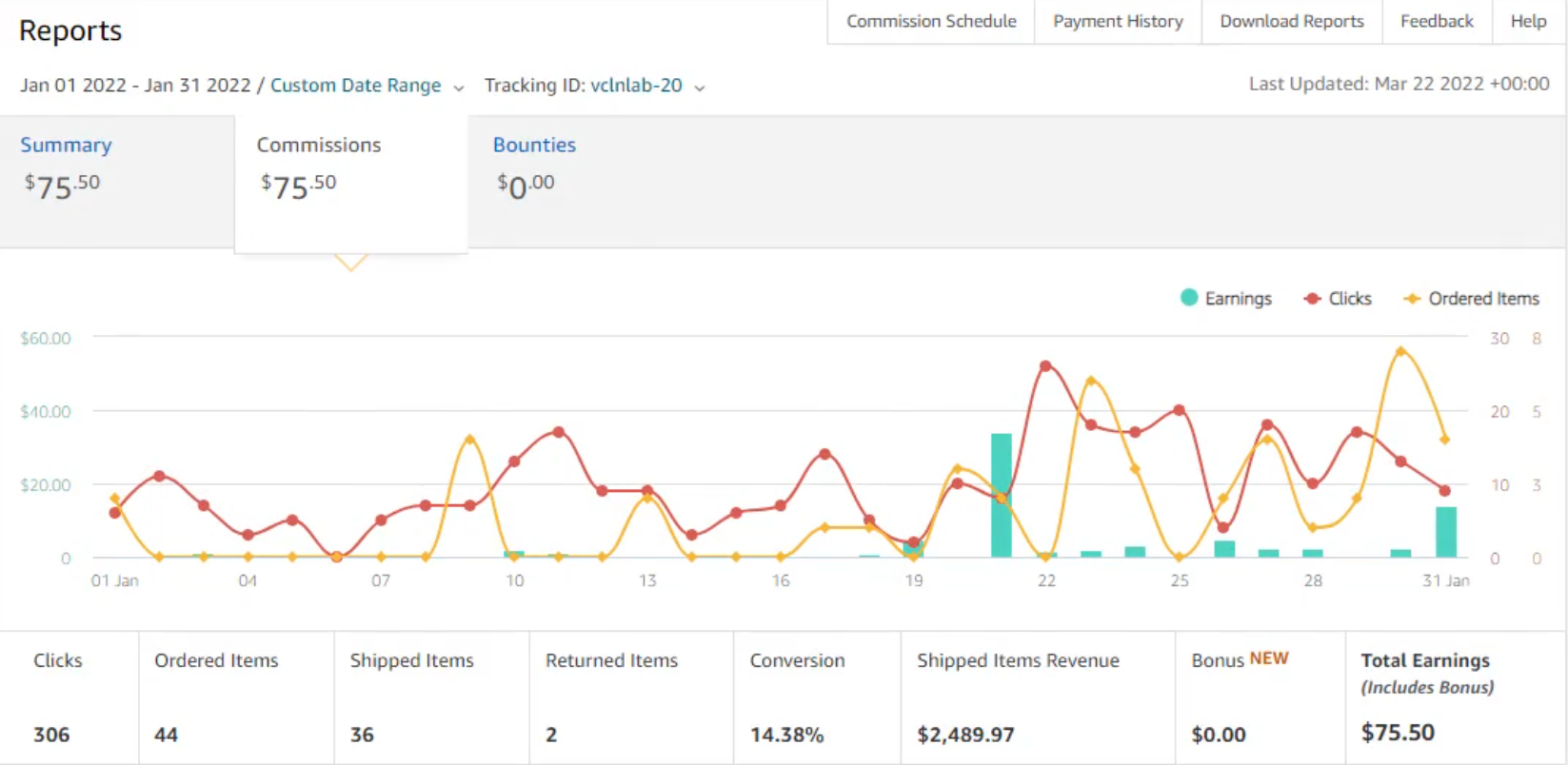1568x765 pixels.
Task: Open the Help tab
Action: [1528, 21]
